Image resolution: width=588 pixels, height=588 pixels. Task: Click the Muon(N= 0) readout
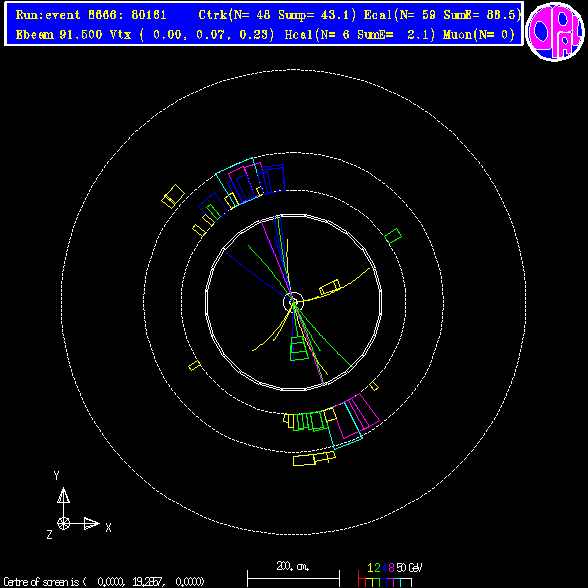coord(479,34)
